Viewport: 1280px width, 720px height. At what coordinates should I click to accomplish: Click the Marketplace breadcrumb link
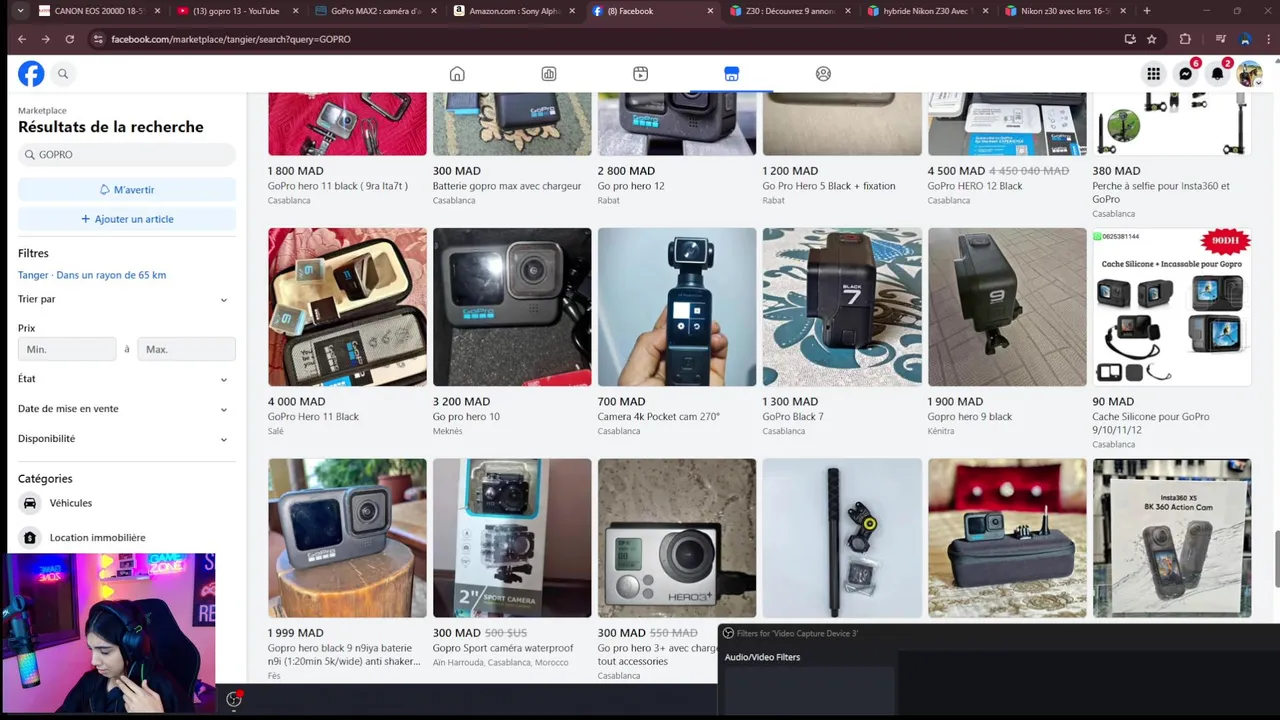[42, 111]
